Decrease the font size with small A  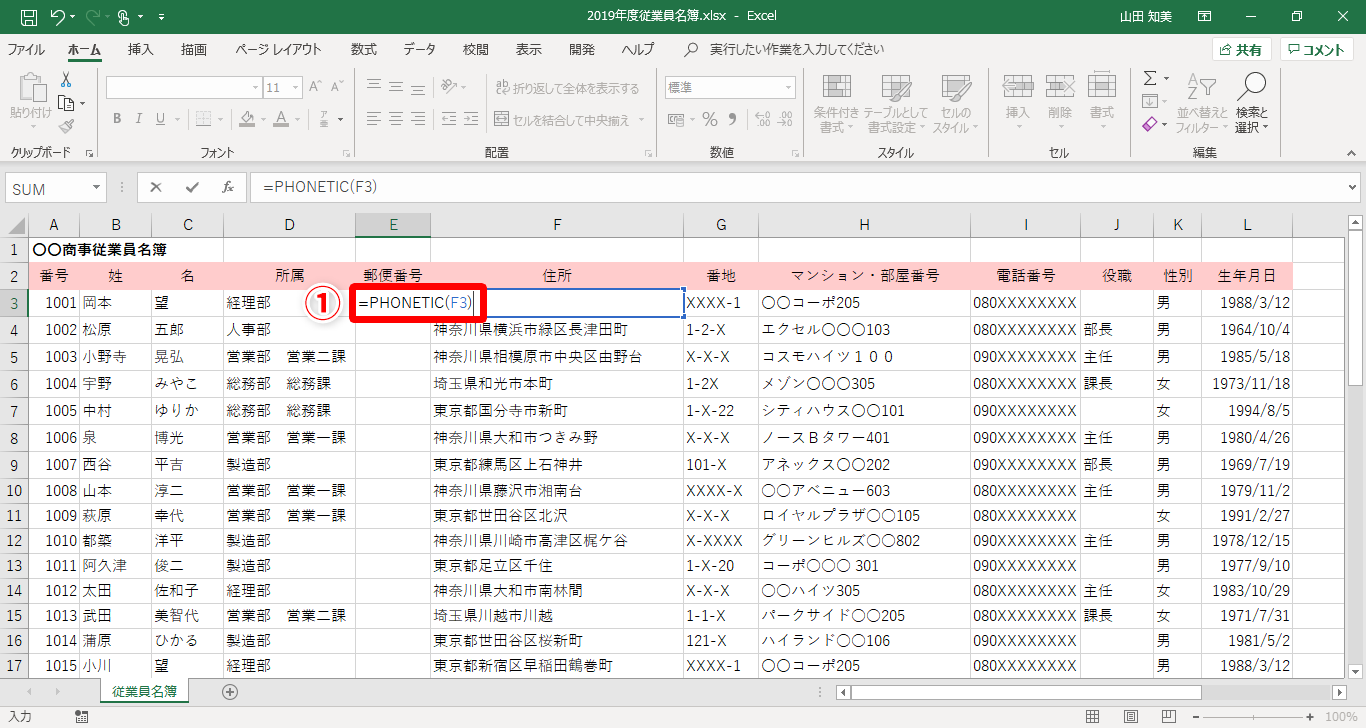click(x=337, y=88)
